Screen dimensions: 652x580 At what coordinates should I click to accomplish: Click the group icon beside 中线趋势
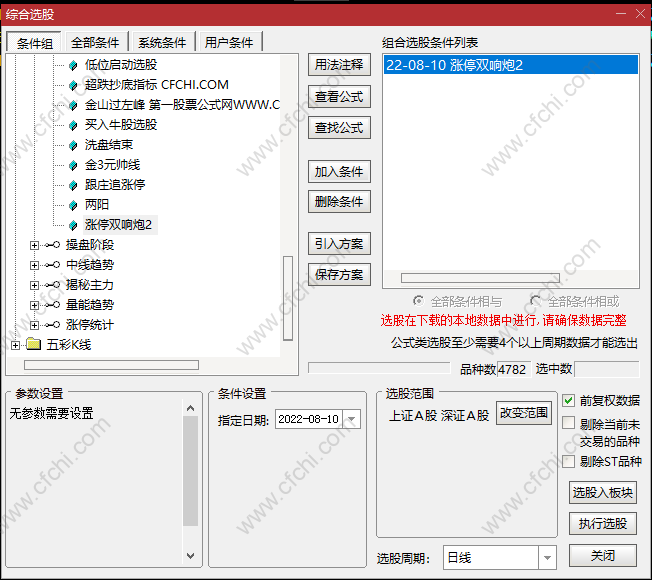(52, 265)
